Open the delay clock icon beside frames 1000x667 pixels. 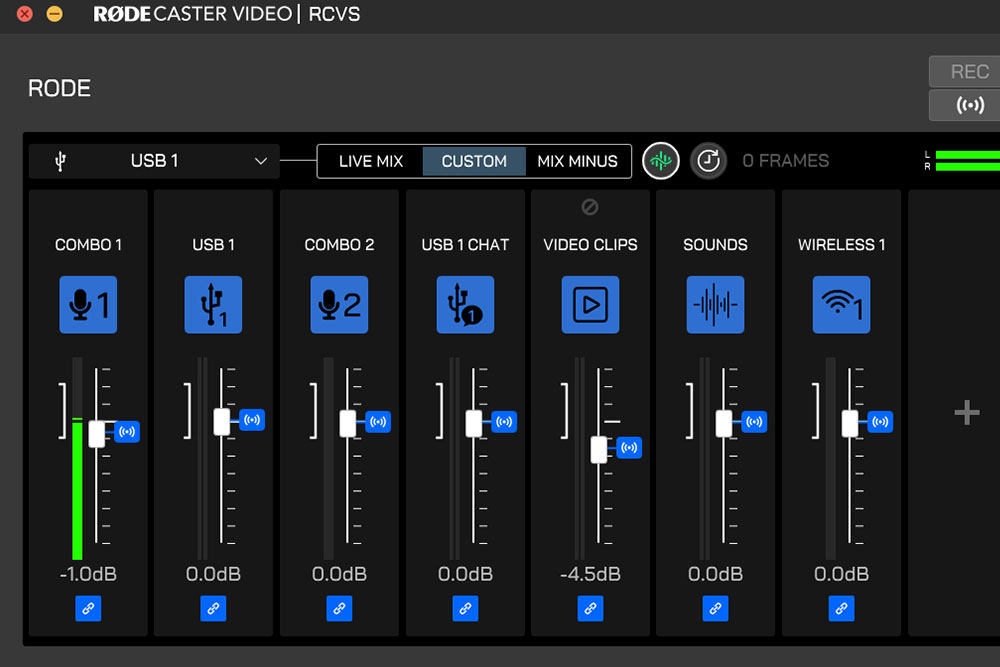(708, 161)
